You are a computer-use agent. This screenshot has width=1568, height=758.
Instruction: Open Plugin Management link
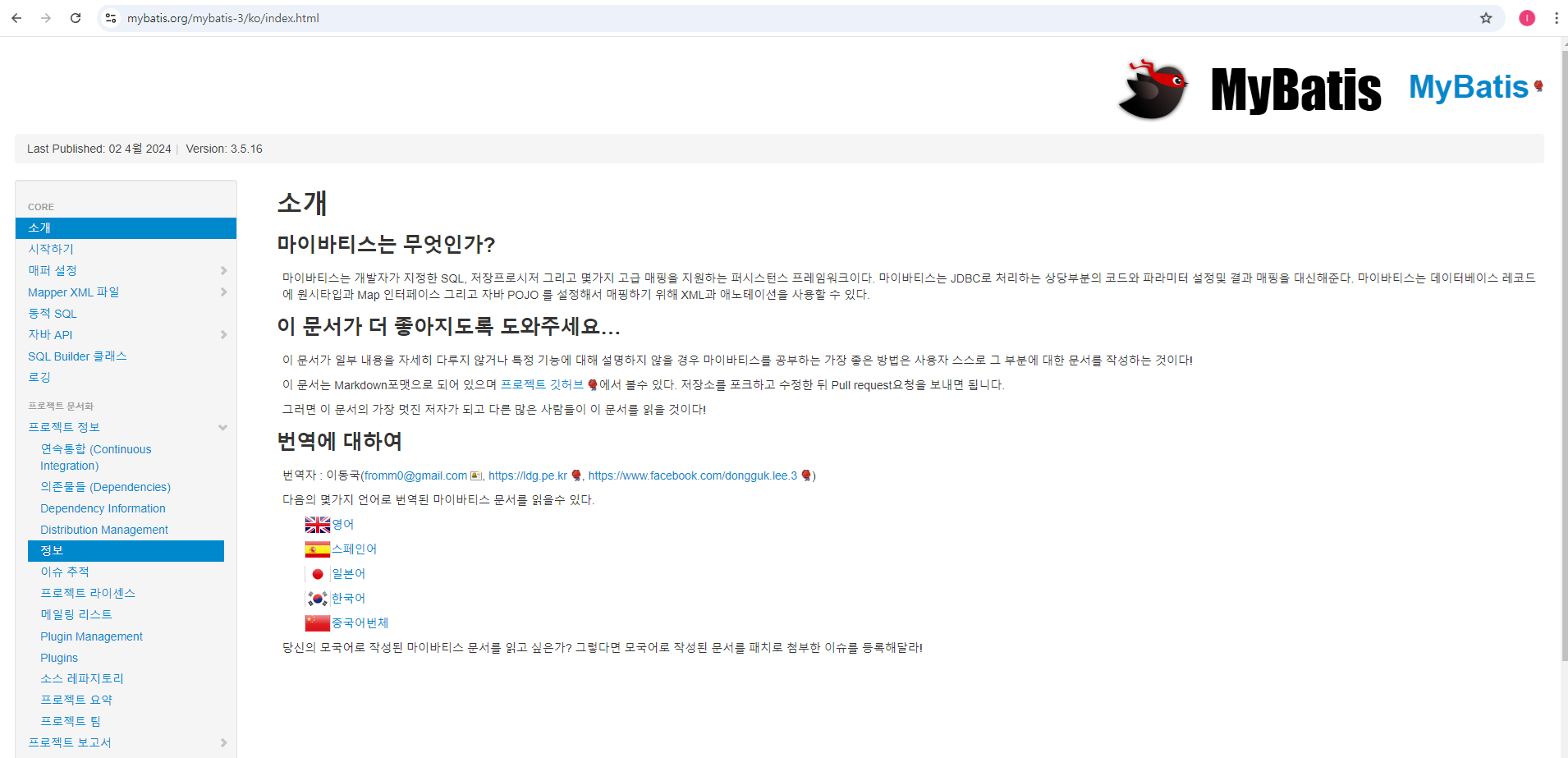point(91,636)
